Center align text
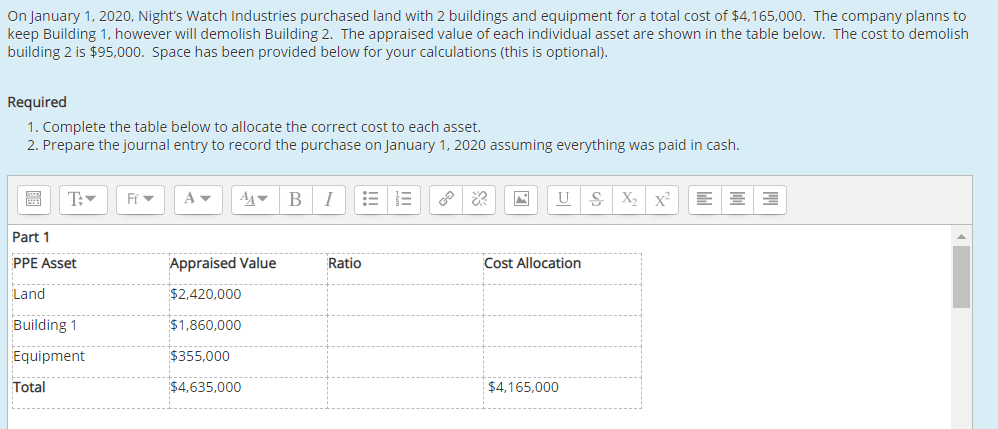 (737, 199)
